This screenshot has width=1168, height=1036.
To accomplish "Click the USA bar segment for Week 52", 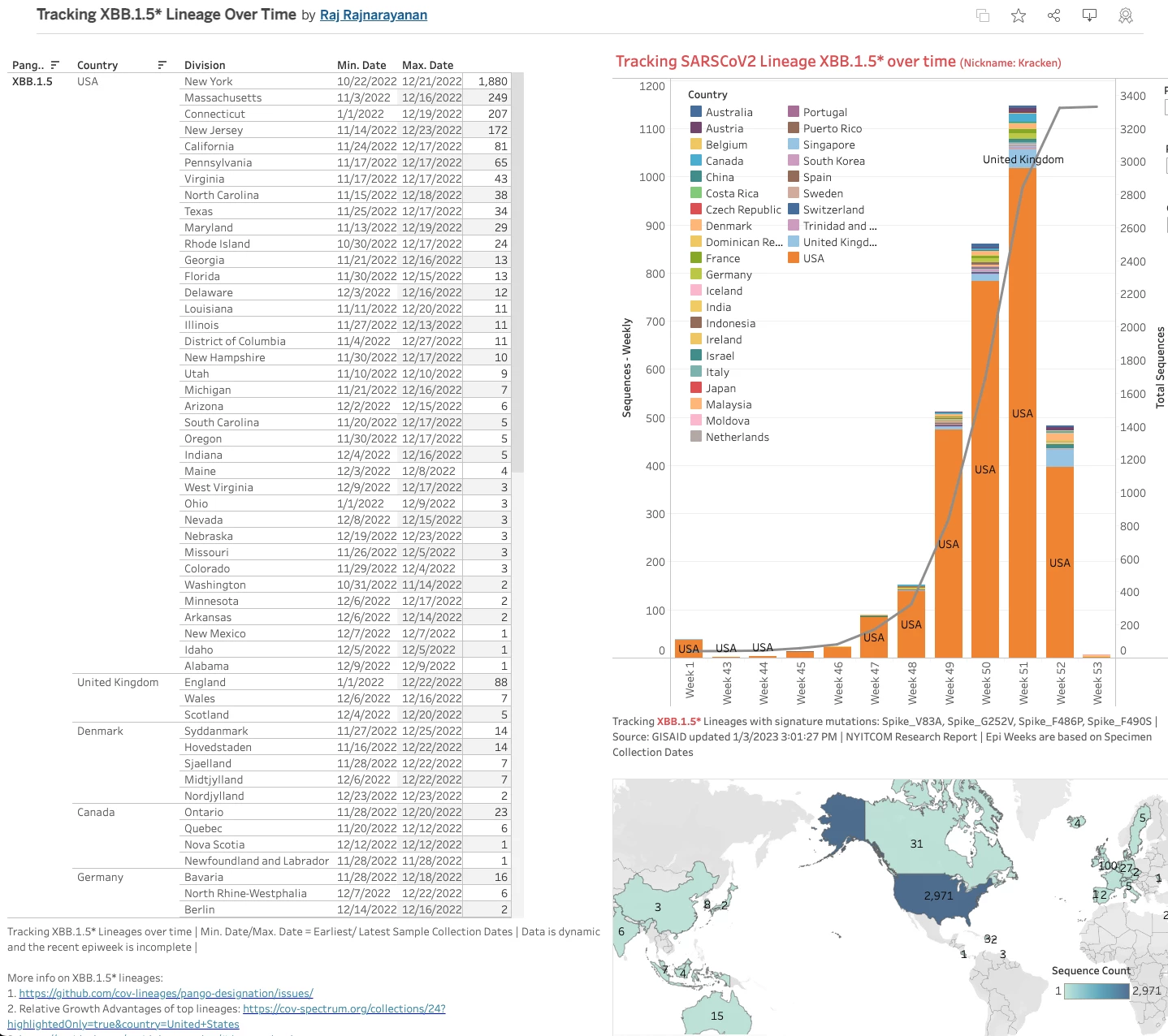I will [x=1060, y=562].
